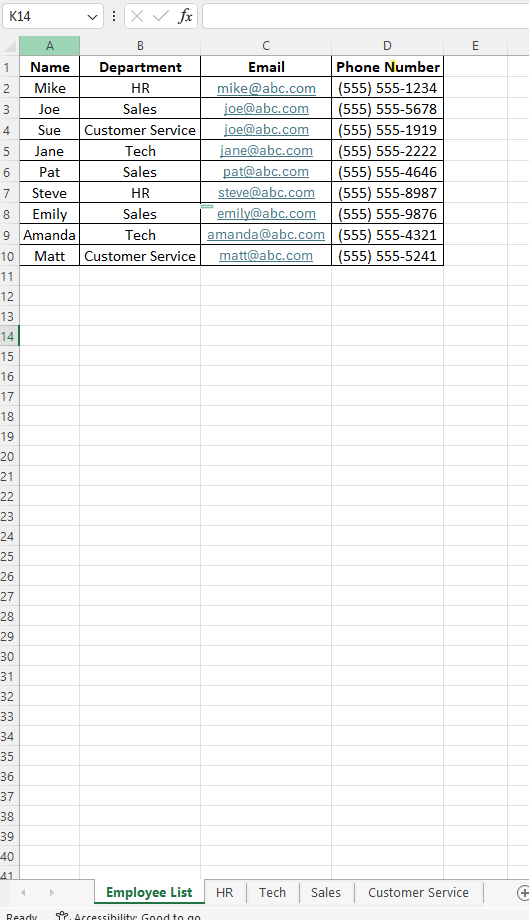Switch to the HR sheet tab
The height and width of the screenshot is (920, 529).
pyautogui.click(x=225, y=892)
